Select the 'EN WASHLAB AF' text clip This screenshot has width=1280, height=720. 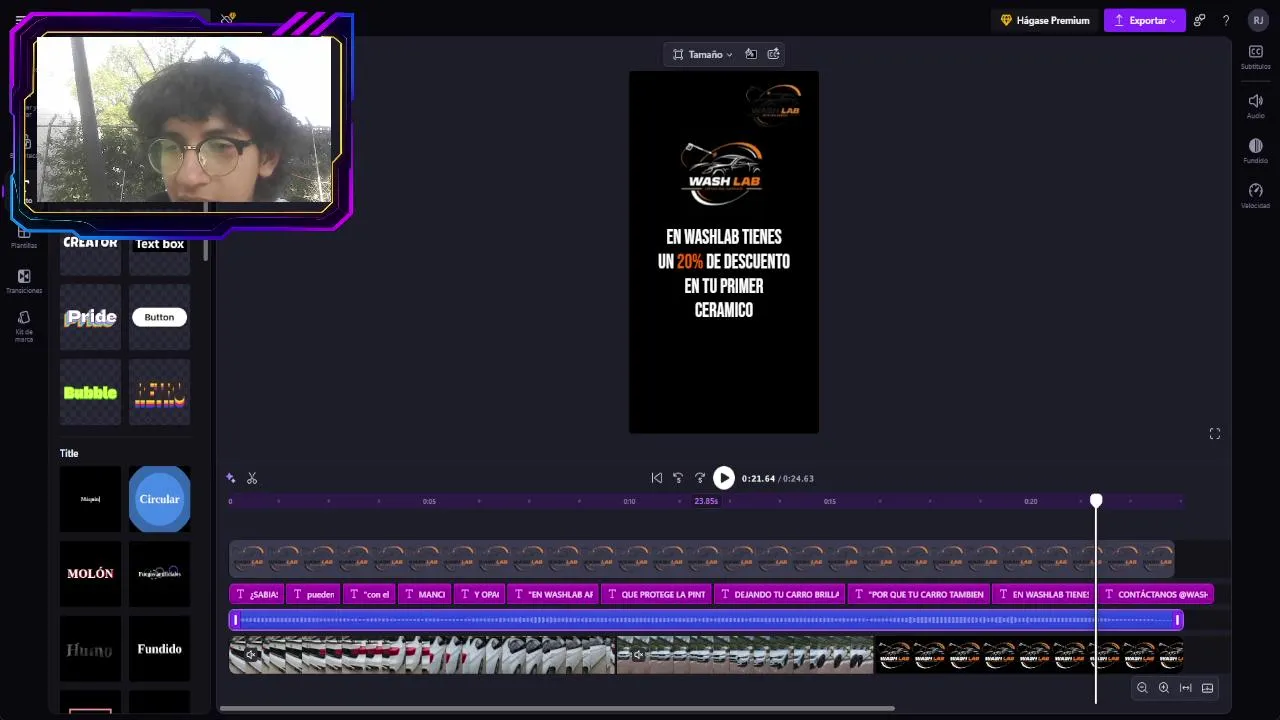[x=553, y=594]
